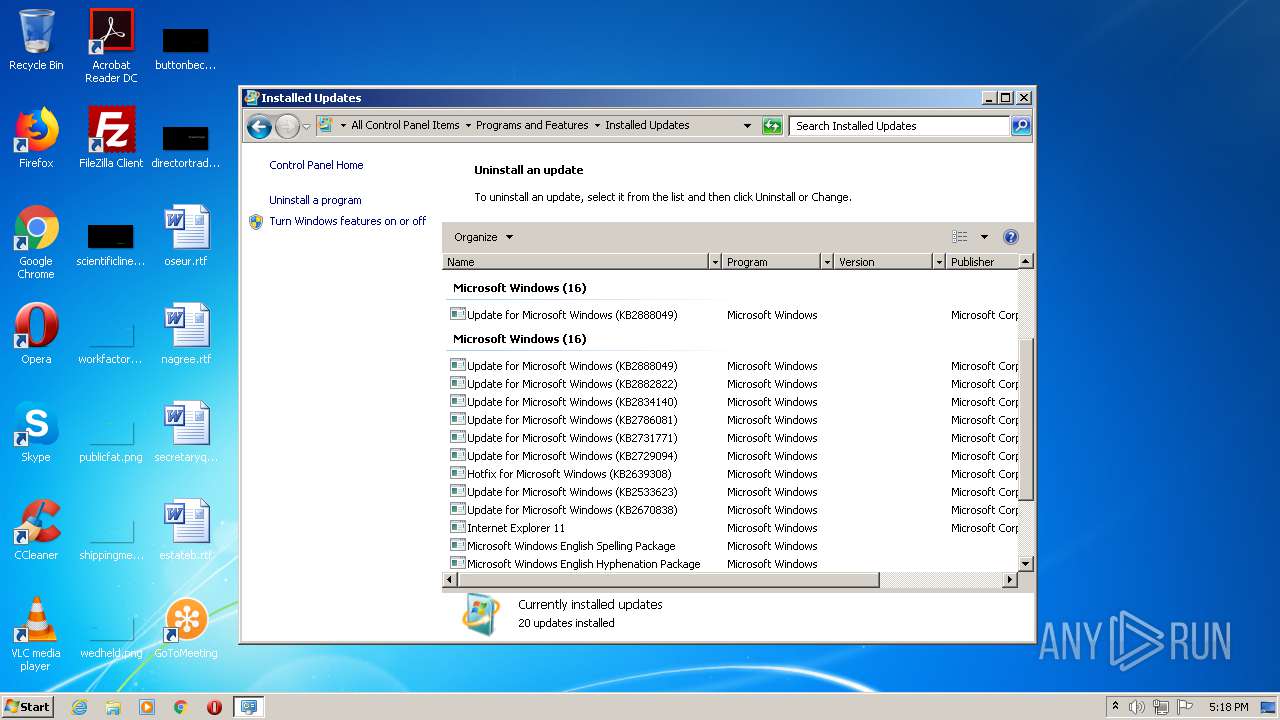Select the Opera desktop shortcut

click(x=36, y=334)
